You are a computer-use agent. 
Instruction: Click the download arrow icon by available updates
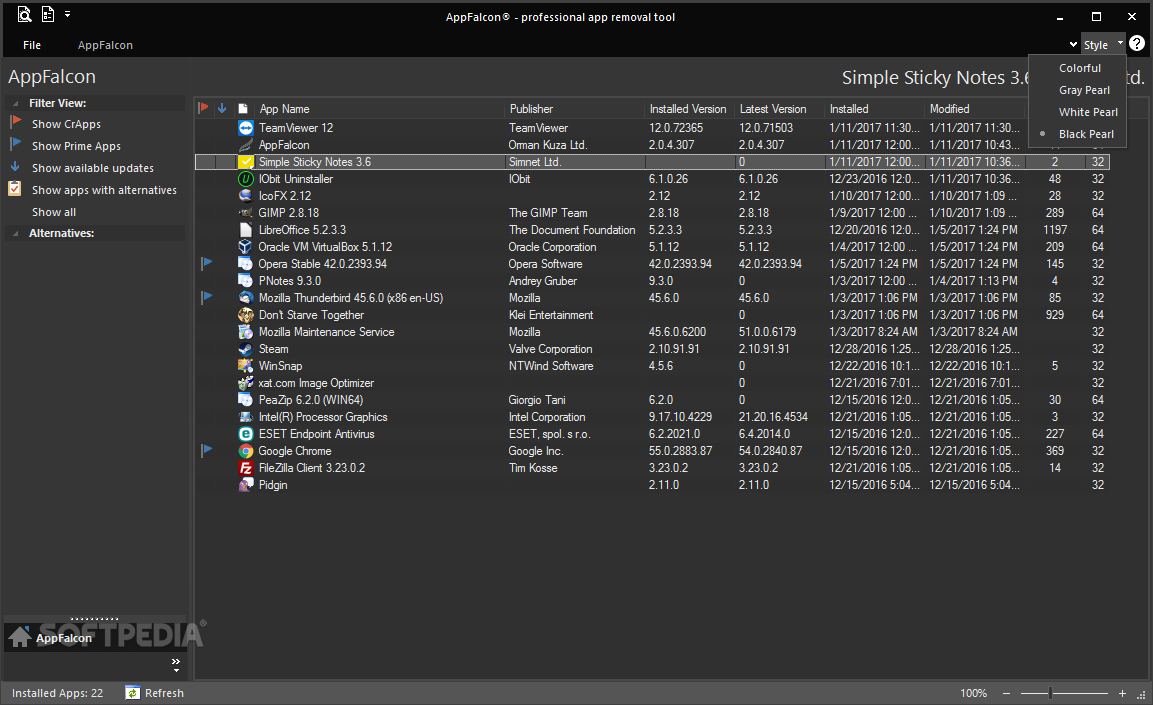(x=15, y=167)
